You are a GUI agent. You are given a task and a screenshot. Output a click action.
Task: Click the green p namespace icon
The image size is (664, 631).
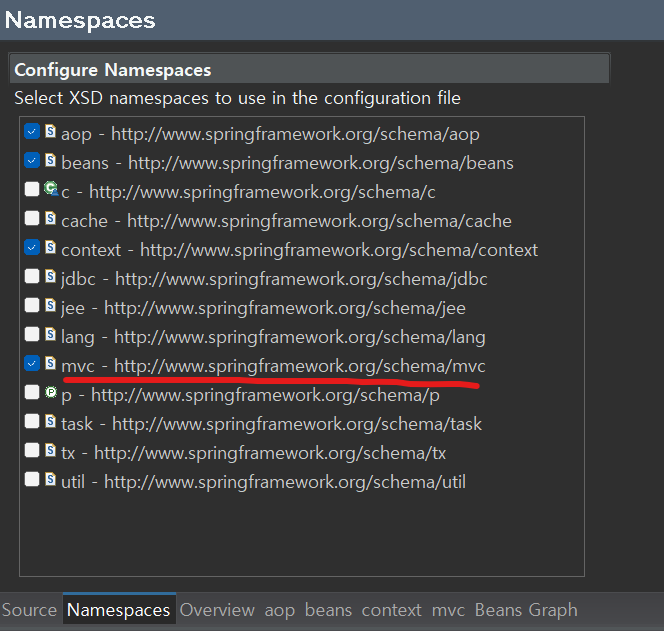[x=51, y=392]
